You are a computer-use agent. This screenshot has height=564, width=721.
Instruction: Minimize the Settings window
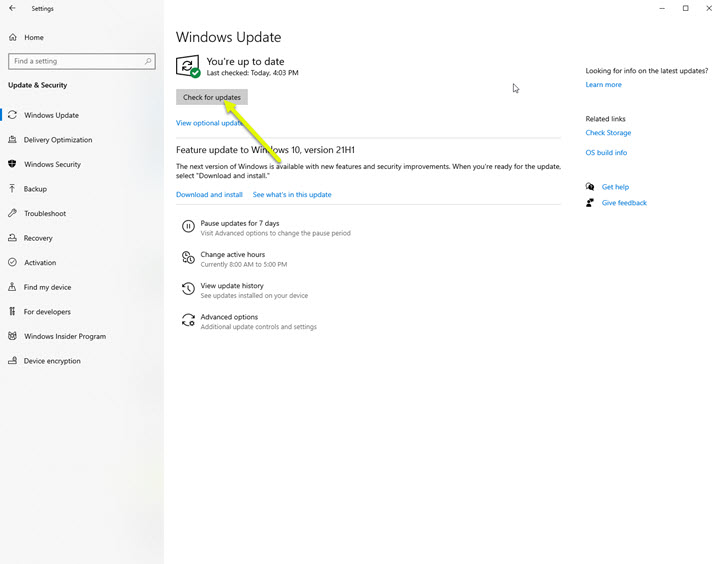pyautogui.click(x=662, y=8)
